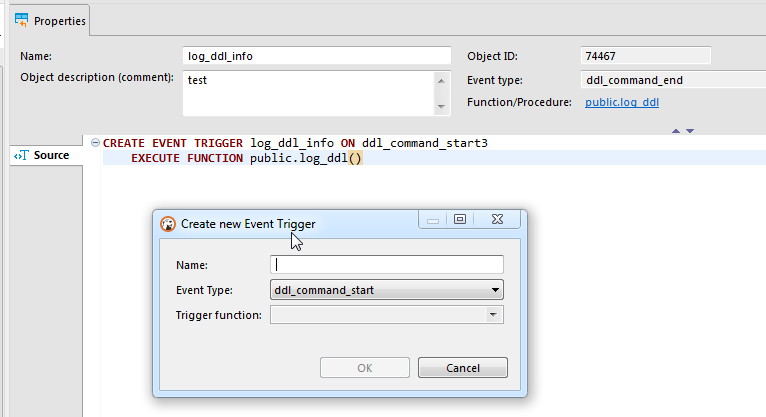The height and width of the screenshot is (417, 766).
Task: Click the up triangle above source panel
Action: [x=676, y=131]
